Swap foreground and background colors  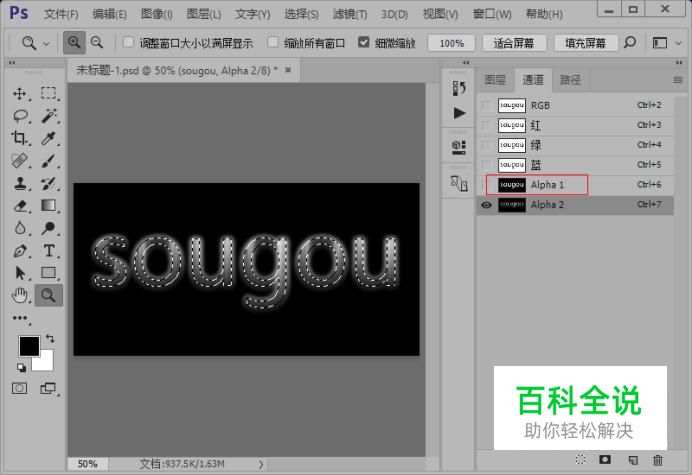(x=50, y=339)
